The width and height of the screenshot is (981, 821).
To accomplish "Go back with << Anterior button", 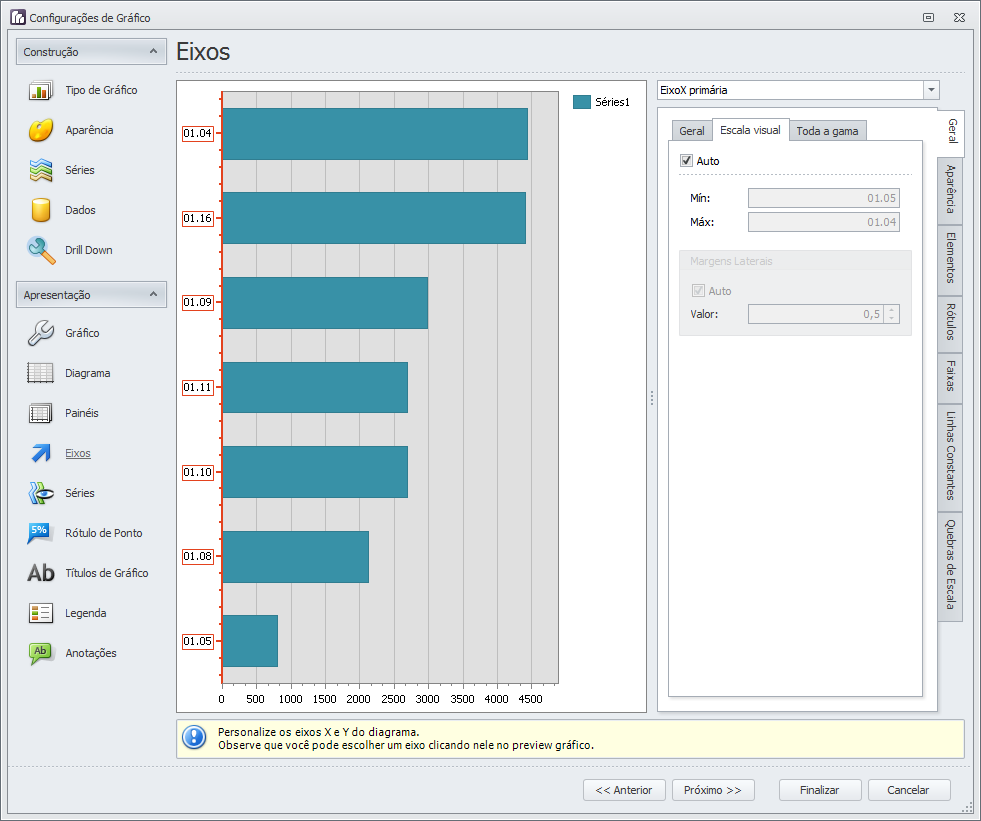I will tap(624, 790).
